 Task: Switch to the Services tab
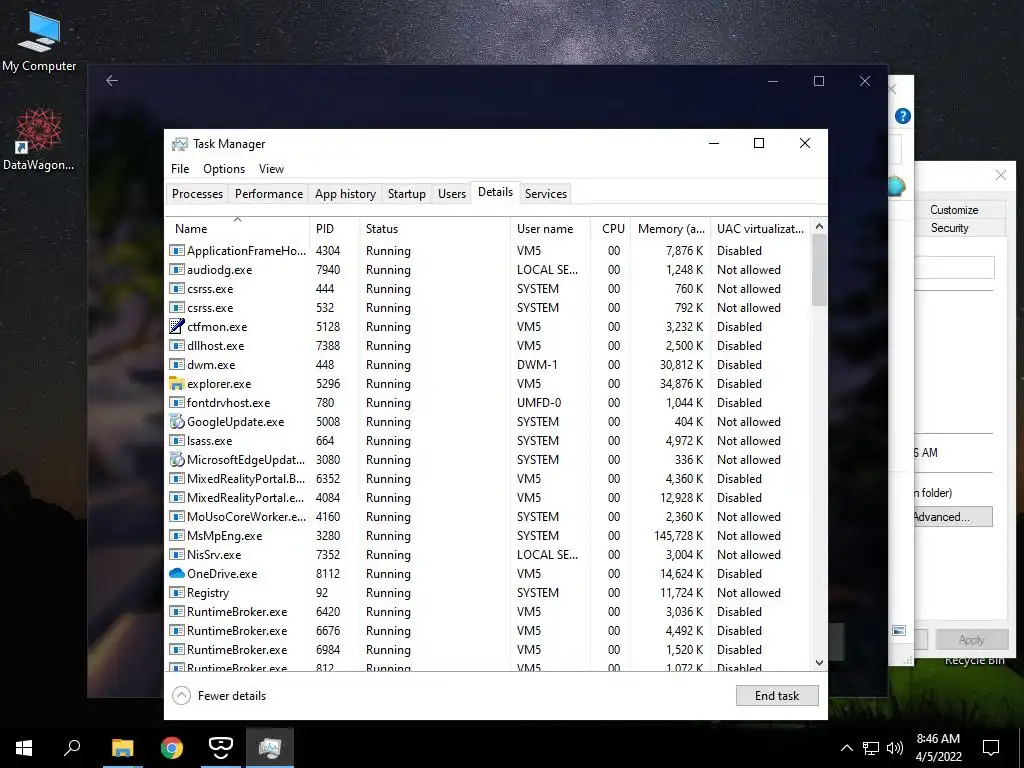pos(545,193)
